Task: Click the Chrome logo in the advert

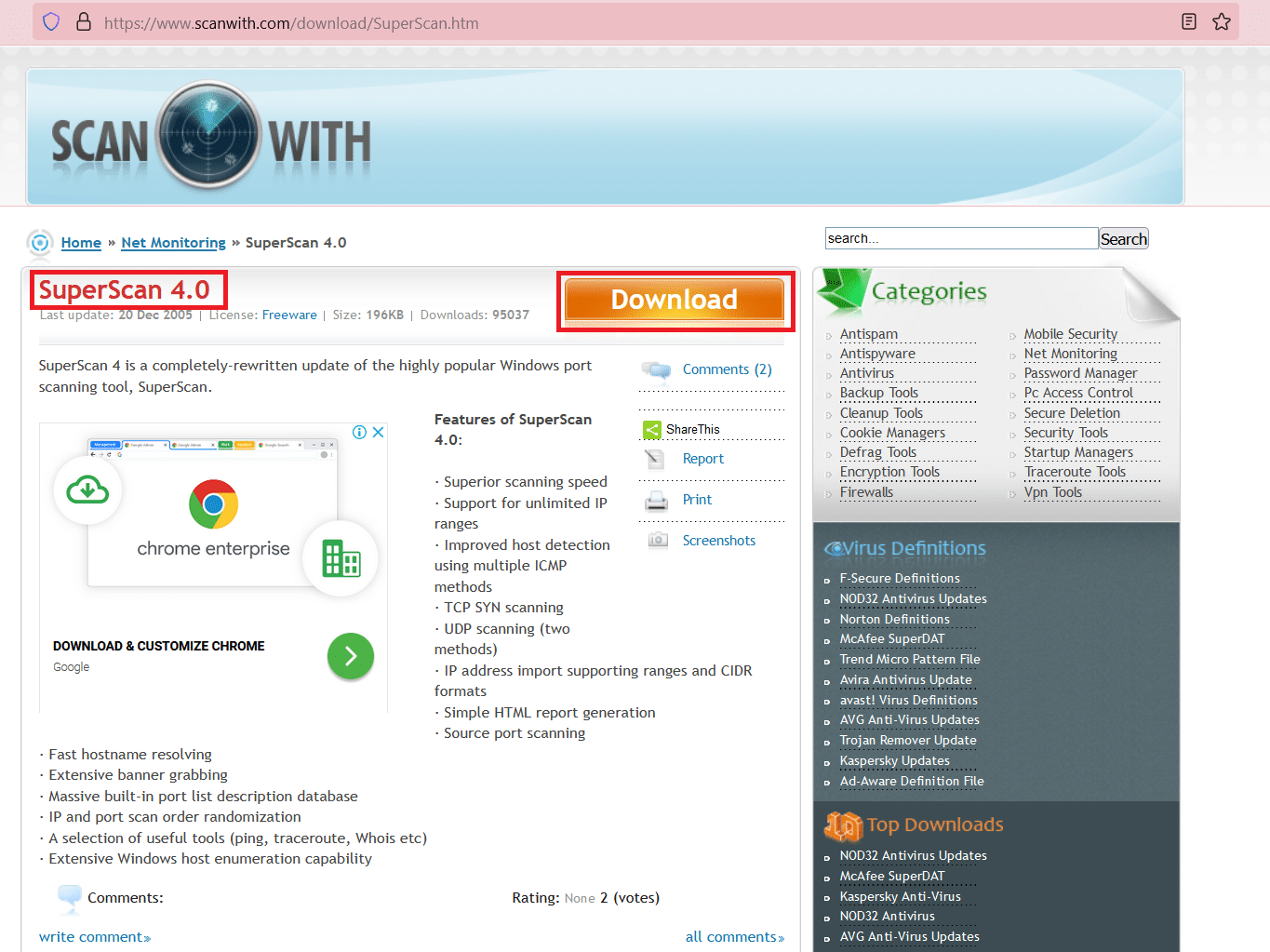Action: coord(213,503)
